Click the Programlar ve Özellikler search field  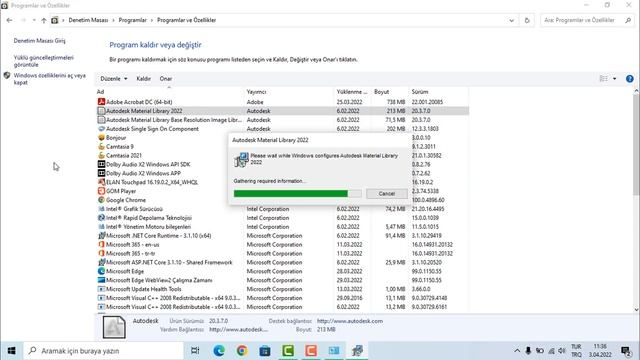click(x=588, y=20)
